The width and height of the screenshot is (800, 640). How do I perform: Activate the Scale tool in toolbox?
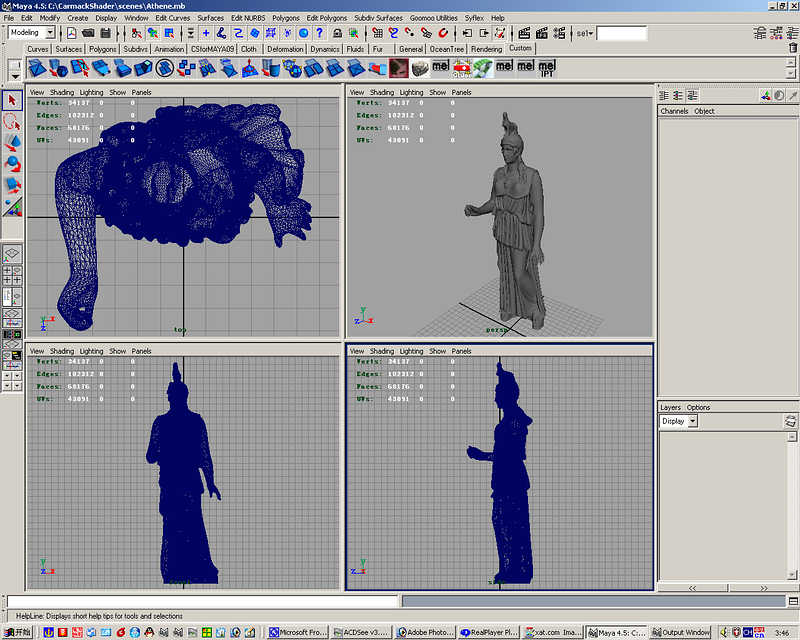coord(12,185)
